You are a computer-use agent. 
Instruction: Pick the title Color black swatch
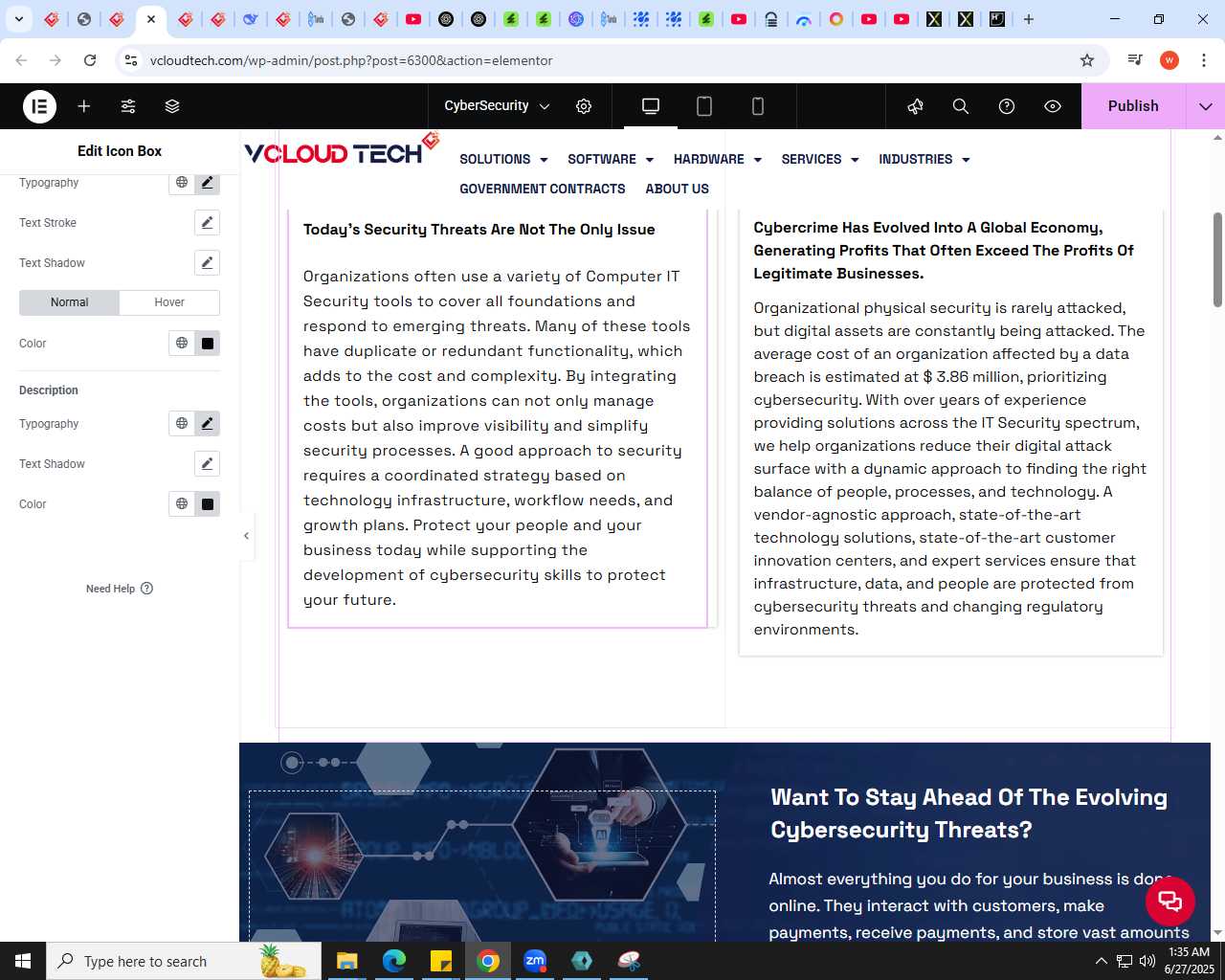208,344
